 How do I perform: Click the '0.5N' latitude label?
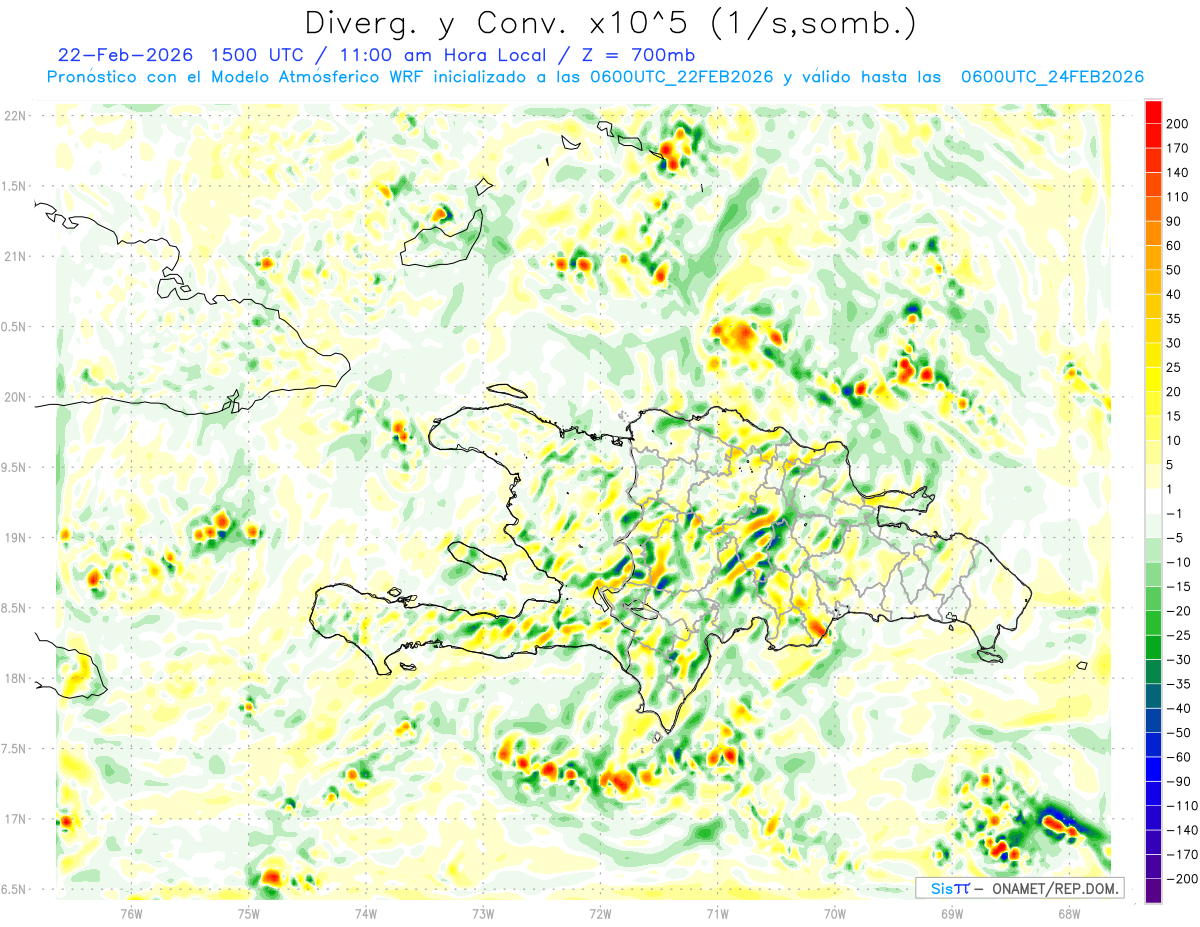click(x=13, y=327)
